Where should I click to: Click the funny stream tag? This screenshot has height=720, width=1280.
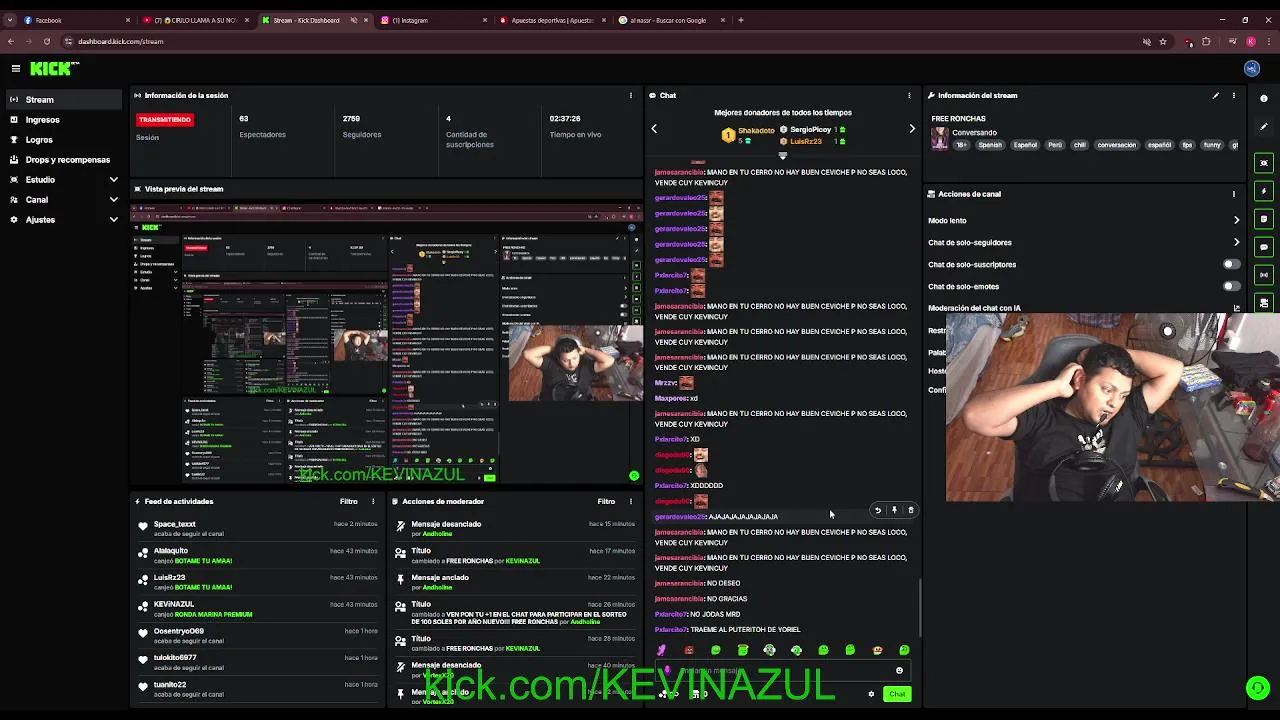tap(1212, 145)
